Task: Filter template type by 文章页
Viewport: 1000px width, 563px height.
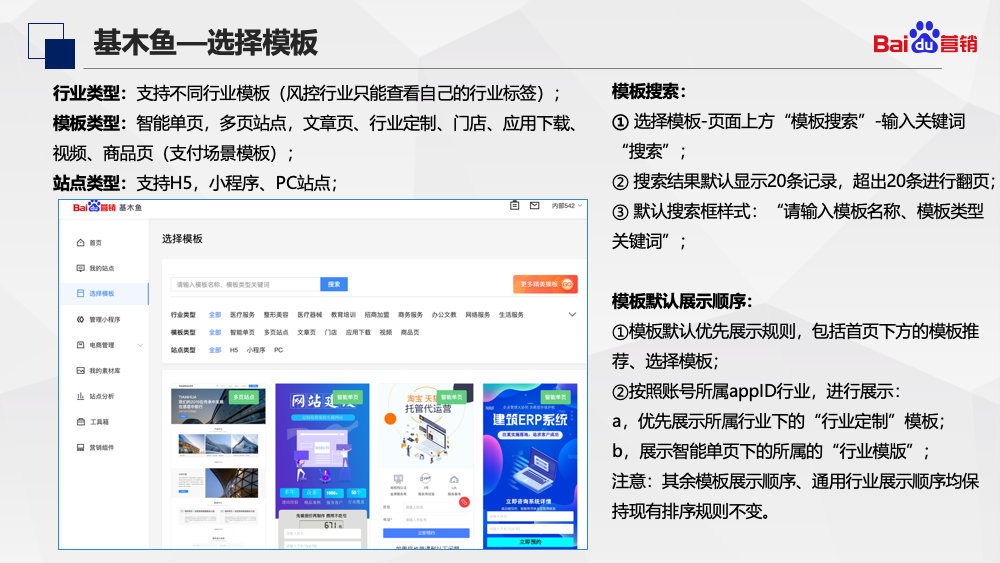Action: point(307,332)
